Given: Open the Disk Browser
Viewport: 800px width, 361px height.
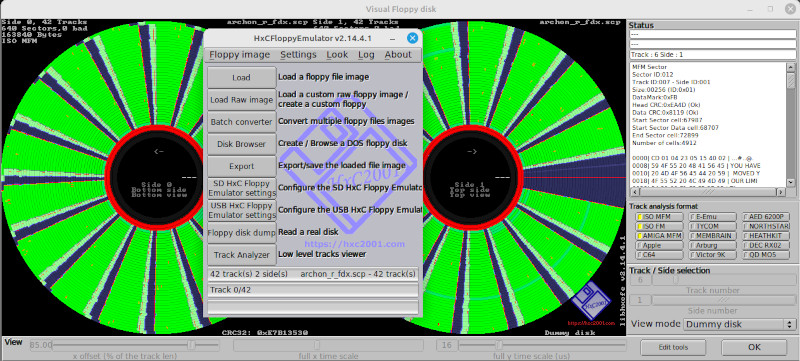Looking at the screenshot, I should [x=241, y=144].
